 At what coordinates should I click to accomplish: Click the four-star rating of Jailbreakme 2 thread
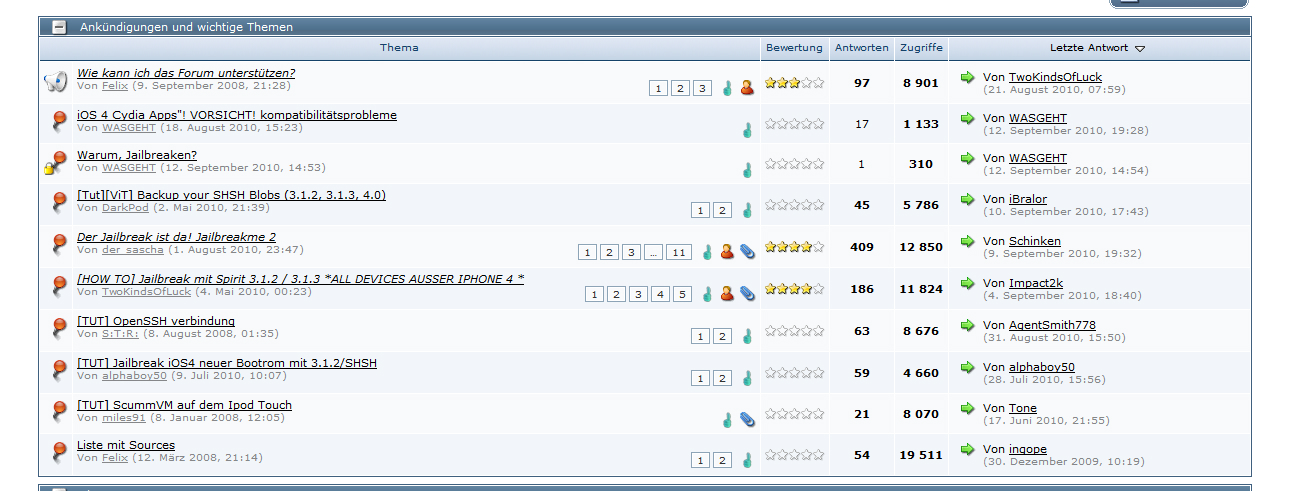click(x=794, y=247)
